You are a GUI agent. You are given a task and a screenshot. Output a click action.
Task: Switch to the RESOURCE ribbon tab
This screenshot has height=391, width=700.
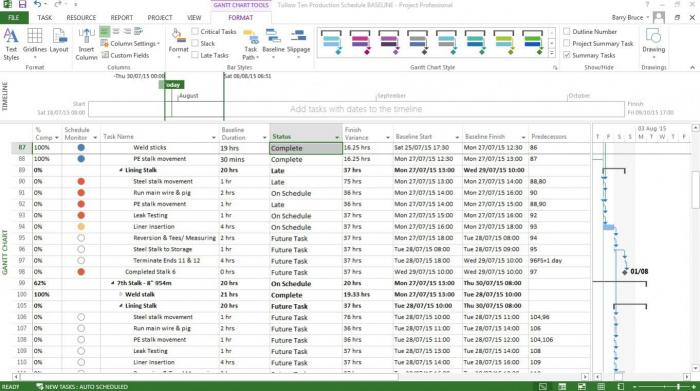click(81, 17)
